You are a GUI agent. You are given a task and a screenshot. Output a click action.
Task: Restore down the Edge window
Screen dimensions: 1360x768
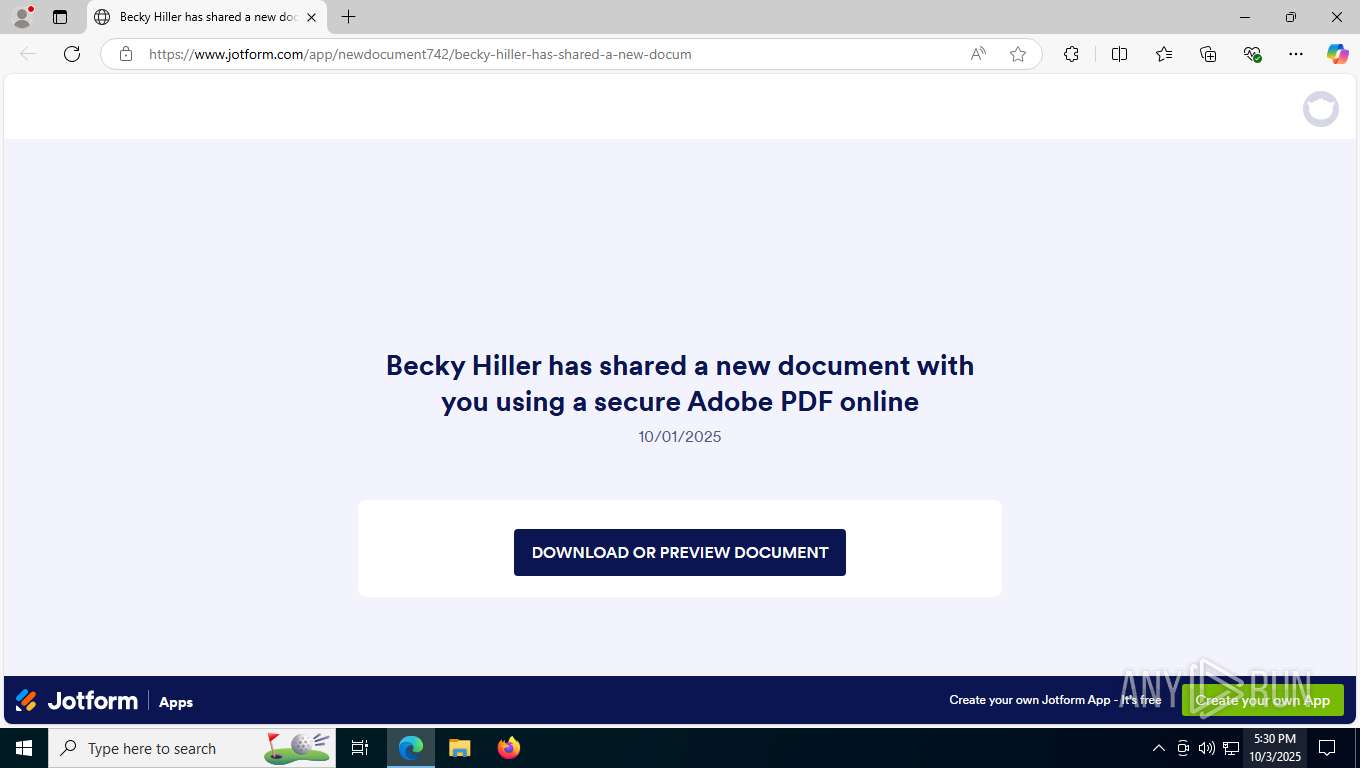1291,17
